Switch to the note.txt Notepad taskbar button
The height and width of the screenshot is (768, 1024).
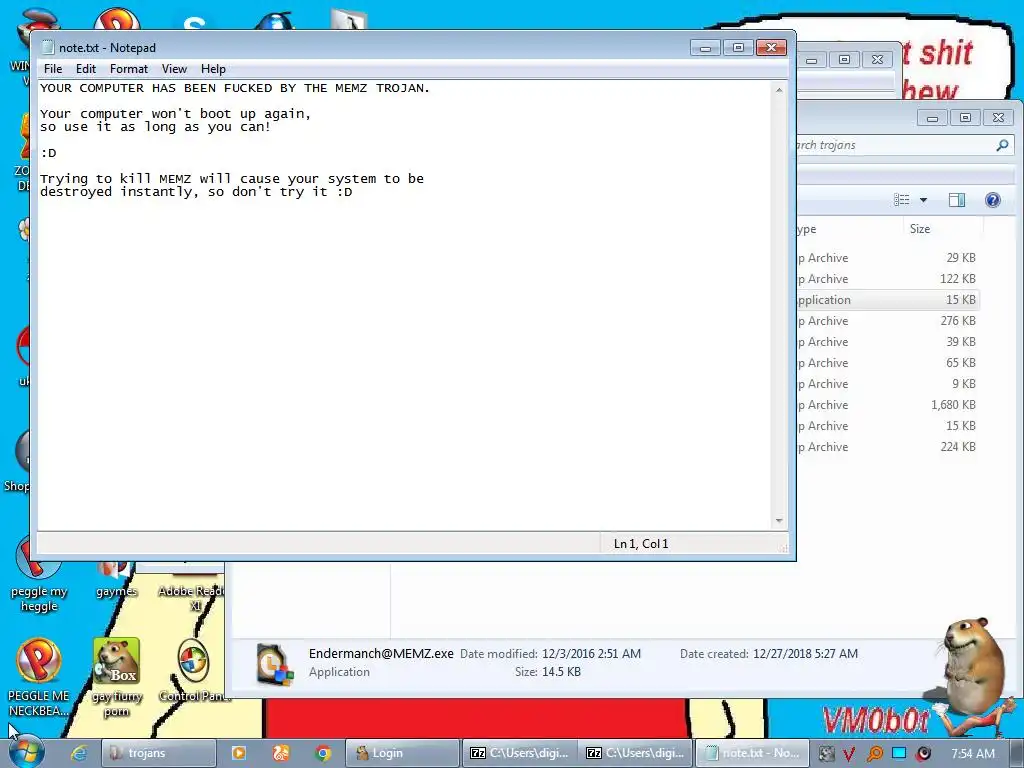coord(752,753)
